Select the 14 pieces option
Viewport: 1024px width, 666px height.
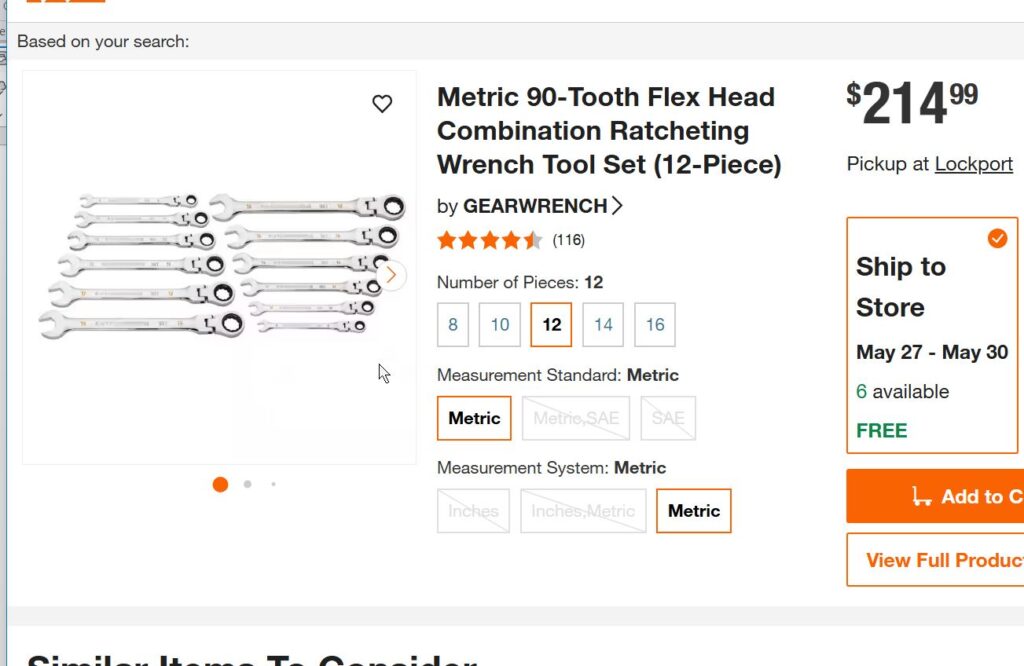click(x=603, y=325)
